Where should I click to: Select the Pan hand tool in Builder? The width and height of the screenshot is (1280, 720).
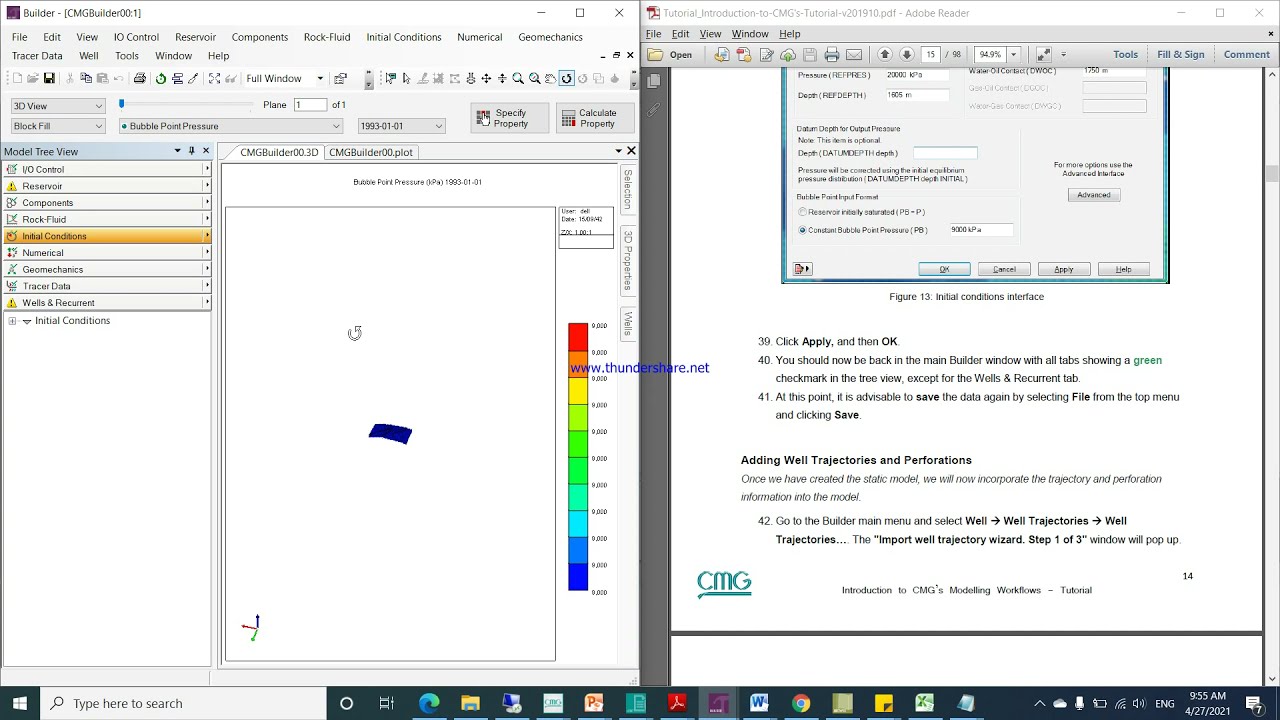550,78
